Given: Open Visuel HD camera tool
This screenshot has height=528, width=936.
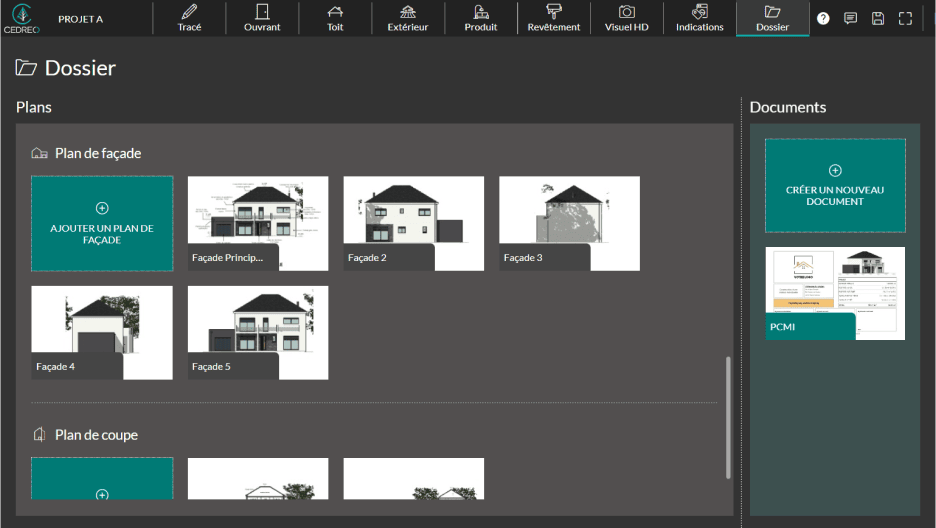Looking at the screenshot, I should coord(627,18).
